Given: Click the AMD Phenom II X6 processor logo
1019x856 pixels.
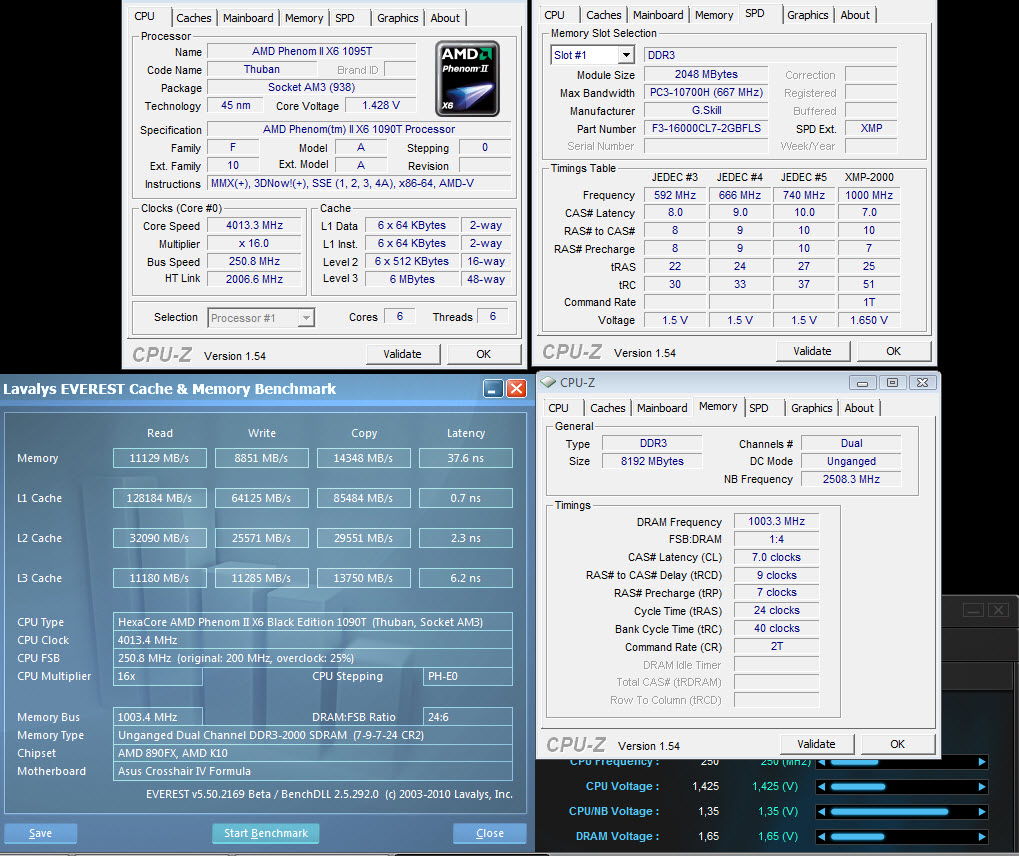Looking at the screenshot, I should [x=467, y=79].
